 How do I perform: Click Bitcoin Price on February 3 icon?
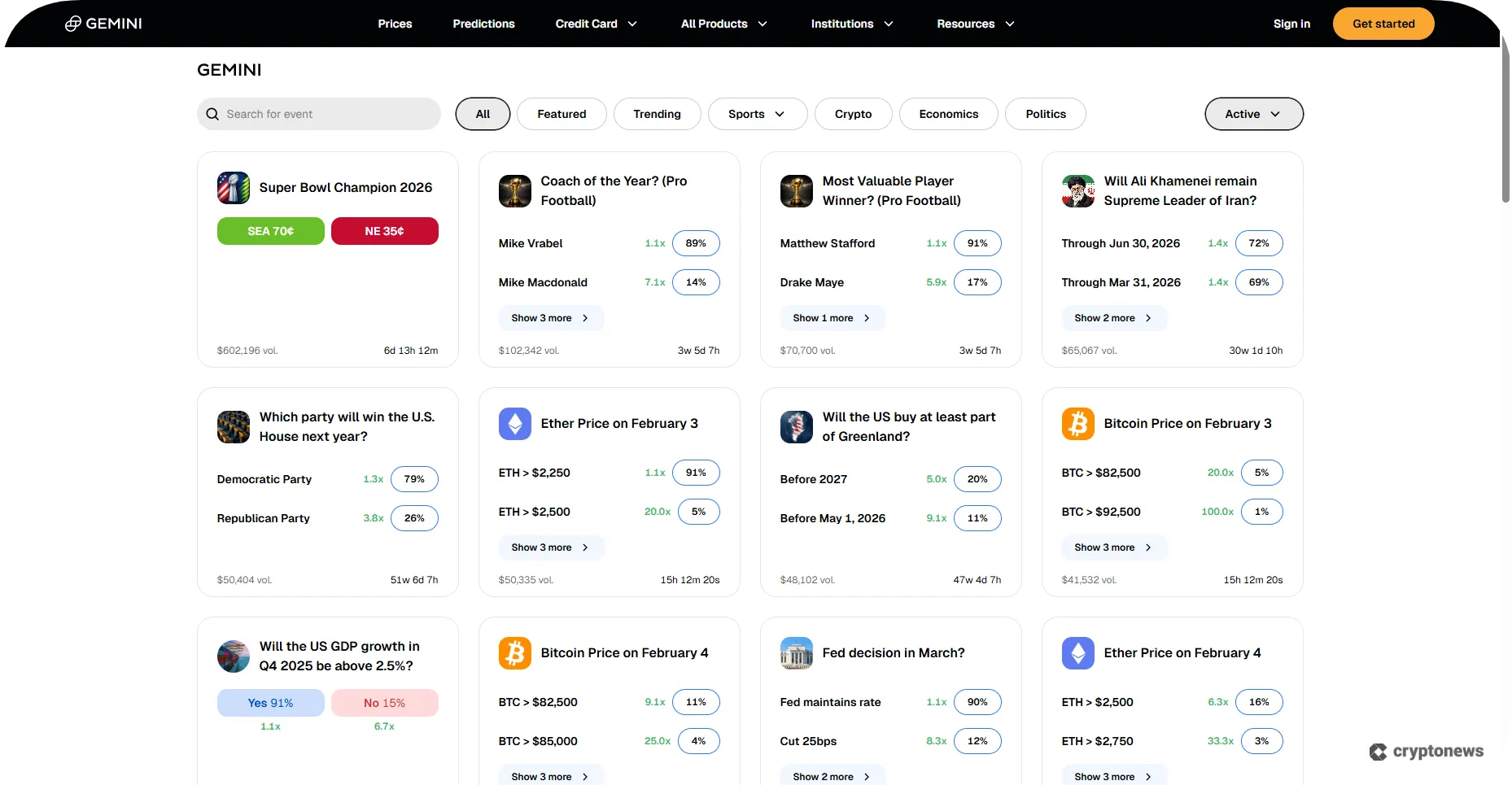click(1078, 424)
